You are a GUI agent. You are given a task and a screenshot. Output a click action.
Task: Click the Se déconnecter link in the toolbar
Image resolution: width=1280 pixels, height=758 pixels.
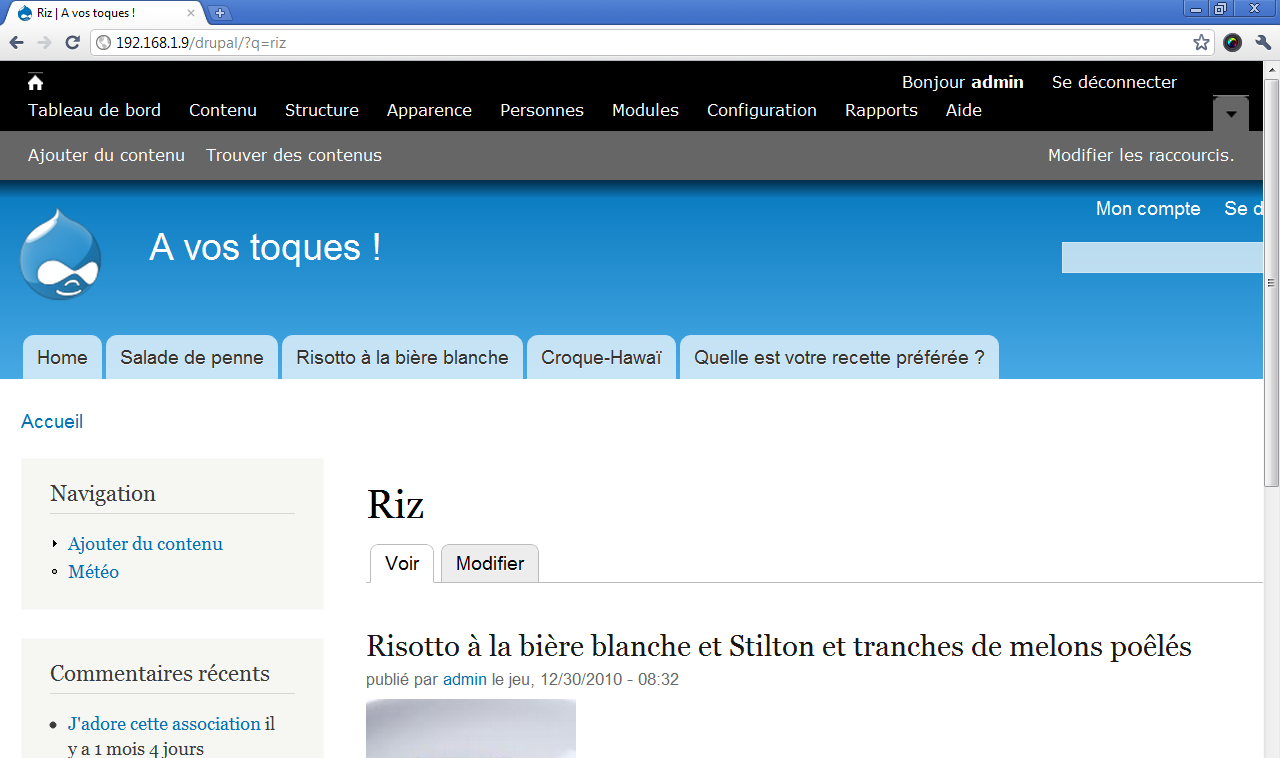tap(1114, 82)
